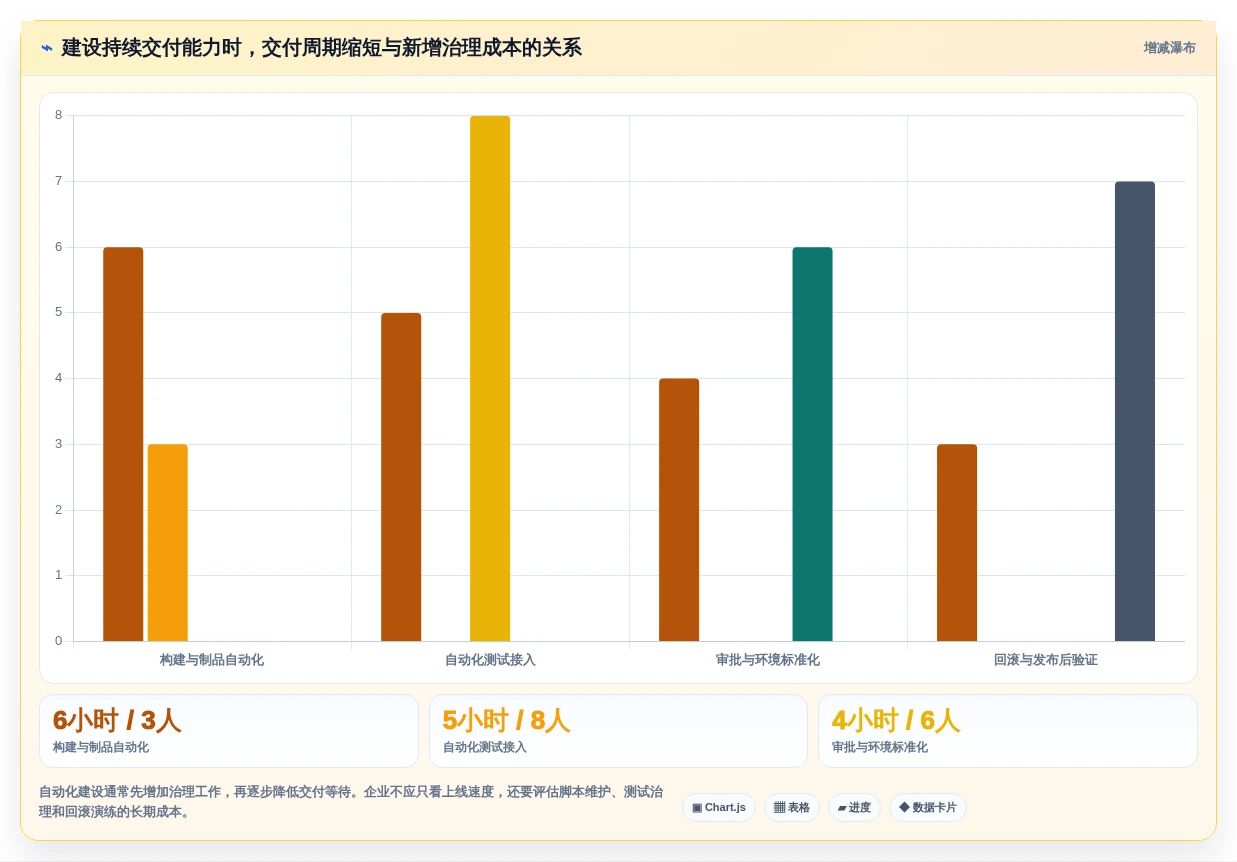Open the 5小时 / 8人 data card
Image resolution: width=1237 pixels, height=862 pixels.
(x=618, y=731)
